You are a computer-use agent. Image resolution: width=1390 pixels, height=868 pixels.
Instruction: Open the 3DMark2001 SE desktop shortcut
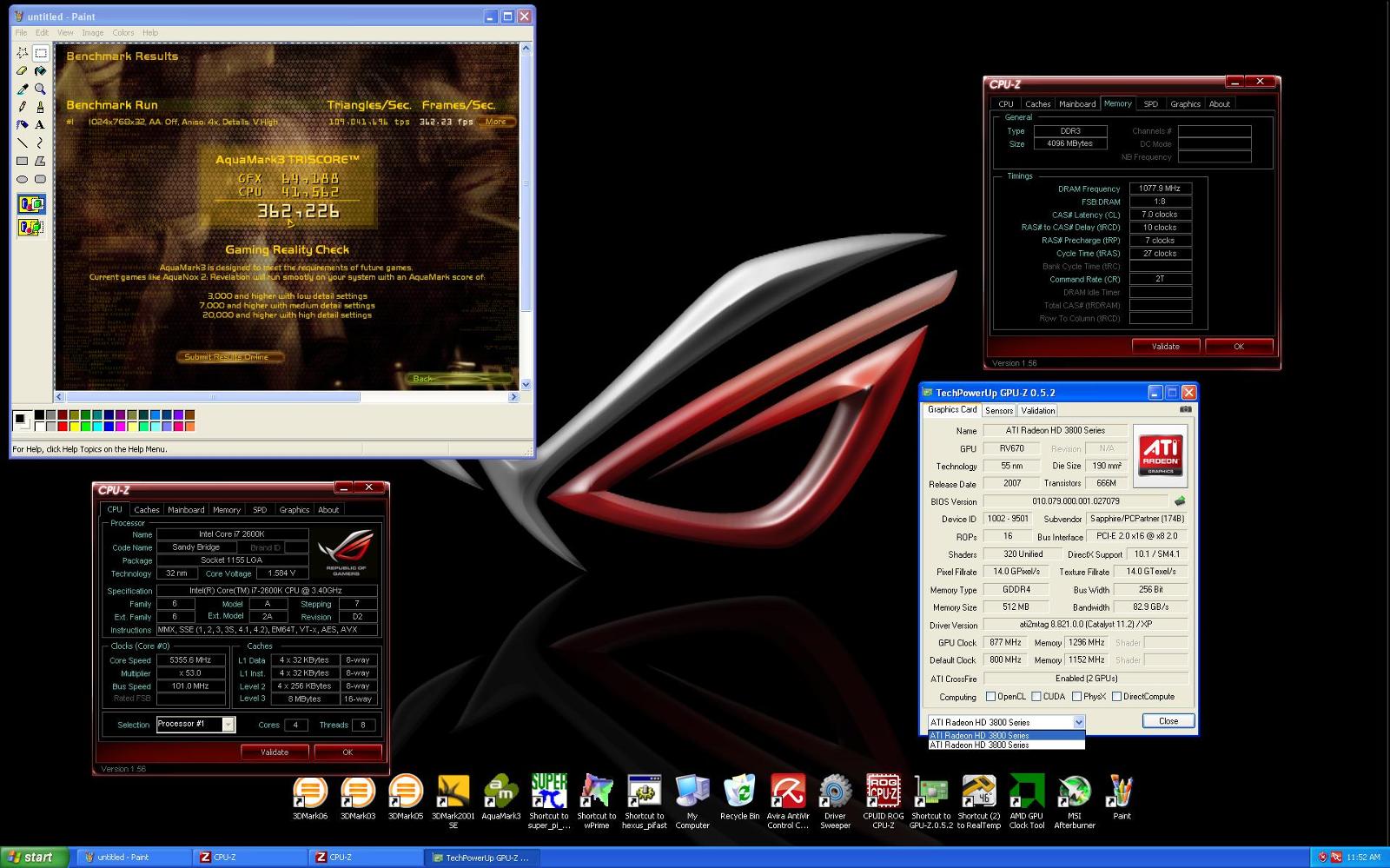(x=453, y=801)
